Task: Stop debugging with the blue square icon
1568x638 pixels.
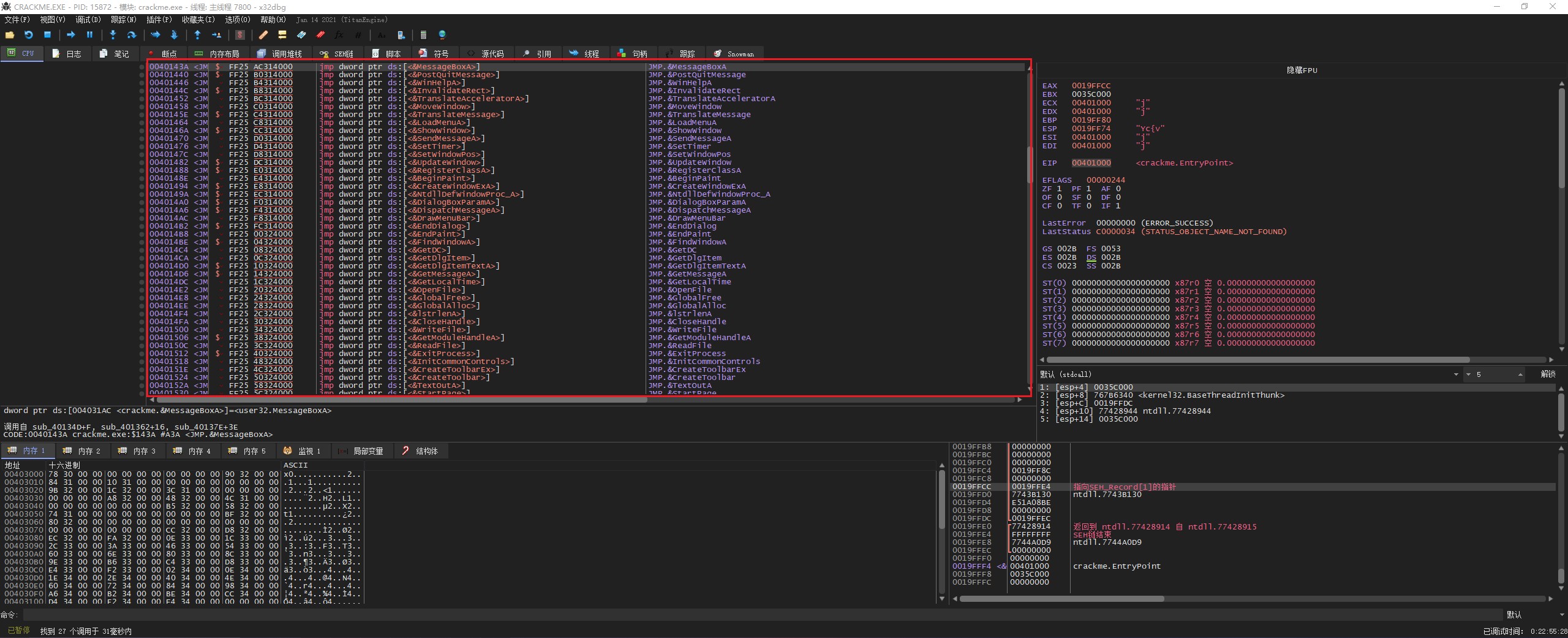Action: (47, 35)
